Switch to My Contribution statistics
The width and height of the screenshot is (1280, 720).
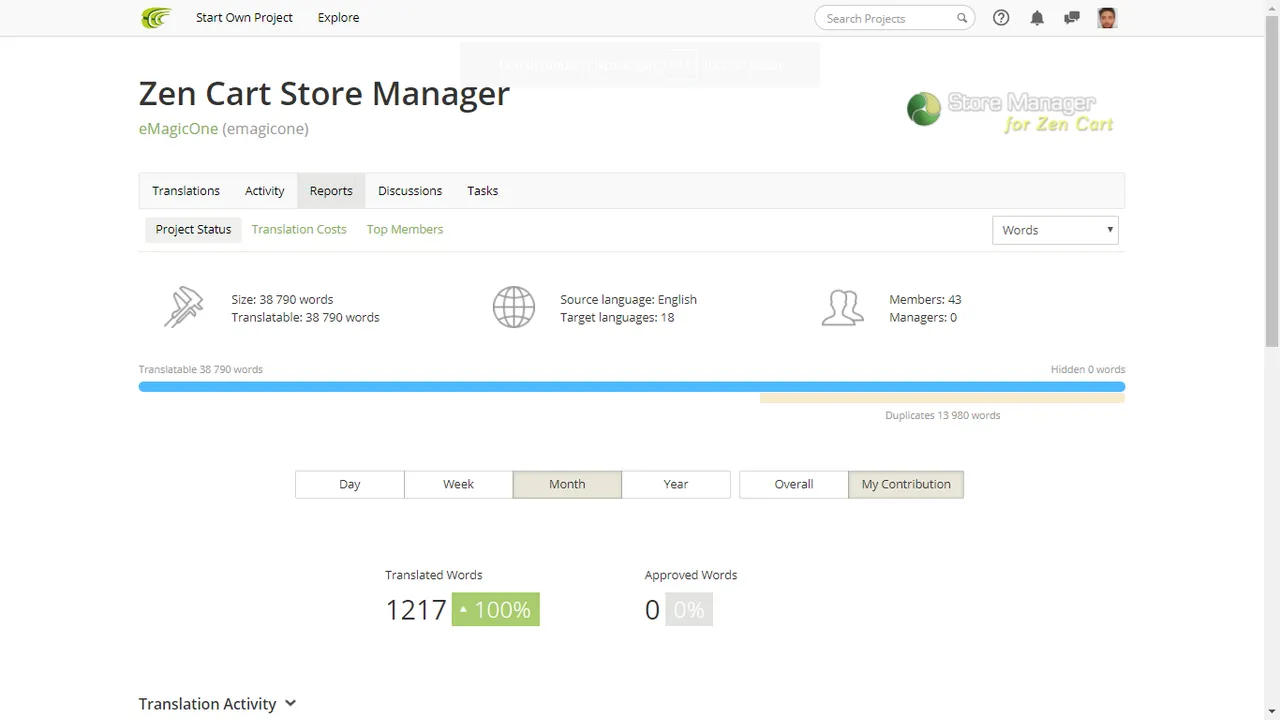click(x=906, y=484)
